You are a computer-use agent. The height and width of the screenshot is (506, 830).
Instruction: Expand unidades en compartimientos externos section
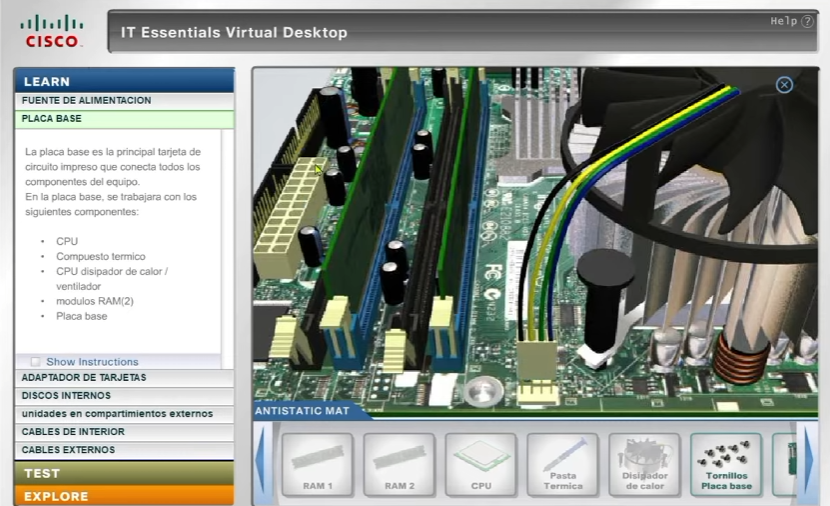tap(124, 414)
